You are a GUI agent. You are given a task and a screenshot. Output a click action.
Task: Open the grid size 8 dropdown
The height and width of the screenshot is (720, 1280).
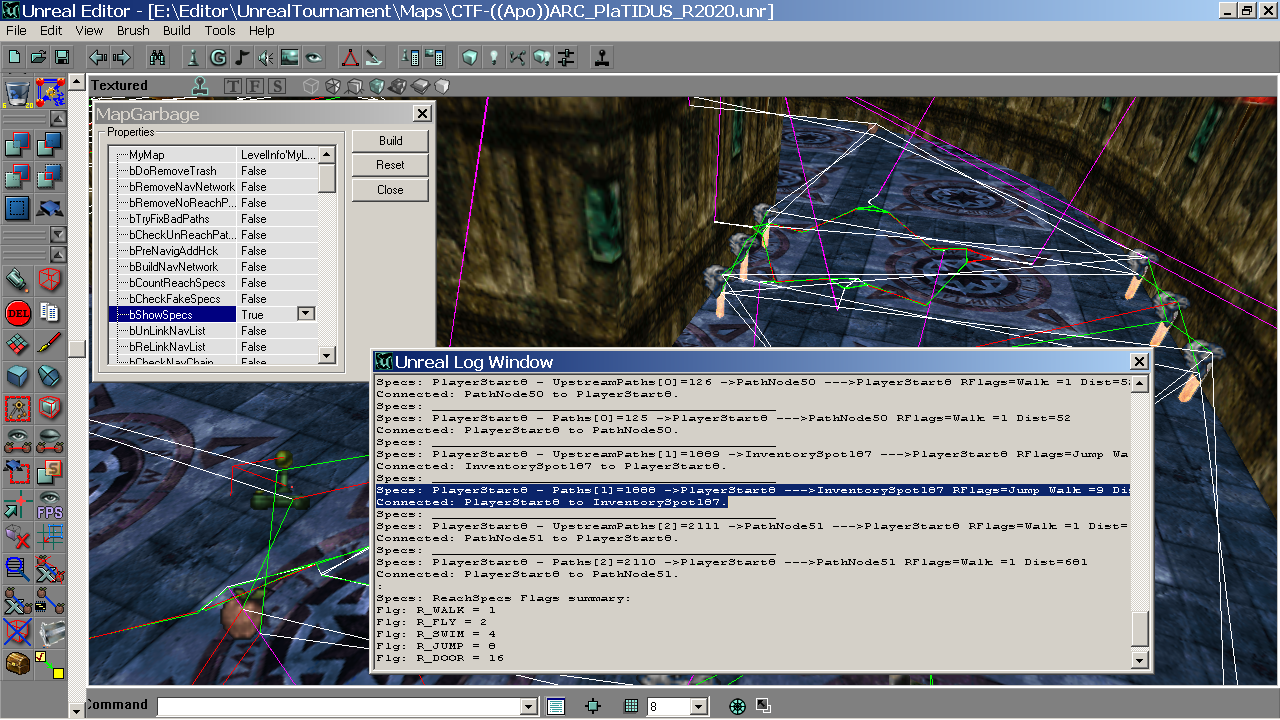pyautogui.click(x=698, y=707)
